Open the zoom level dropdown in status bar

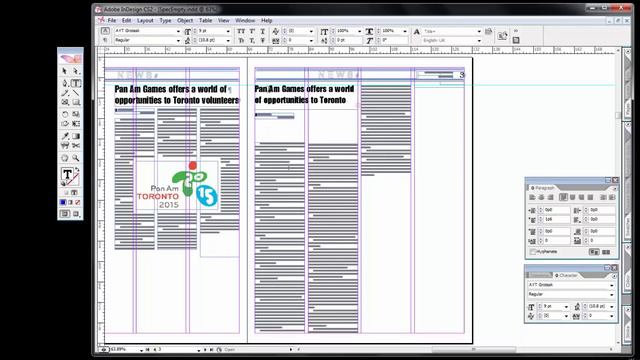pyautogui.click(x=141, y=350)
